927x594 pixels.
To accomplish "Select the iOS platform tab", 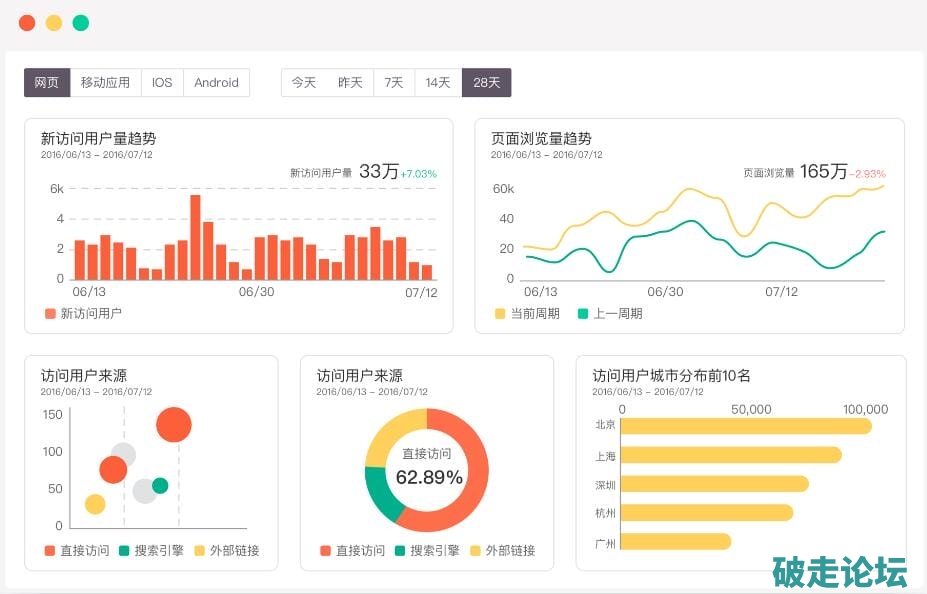I will (162, 83).
